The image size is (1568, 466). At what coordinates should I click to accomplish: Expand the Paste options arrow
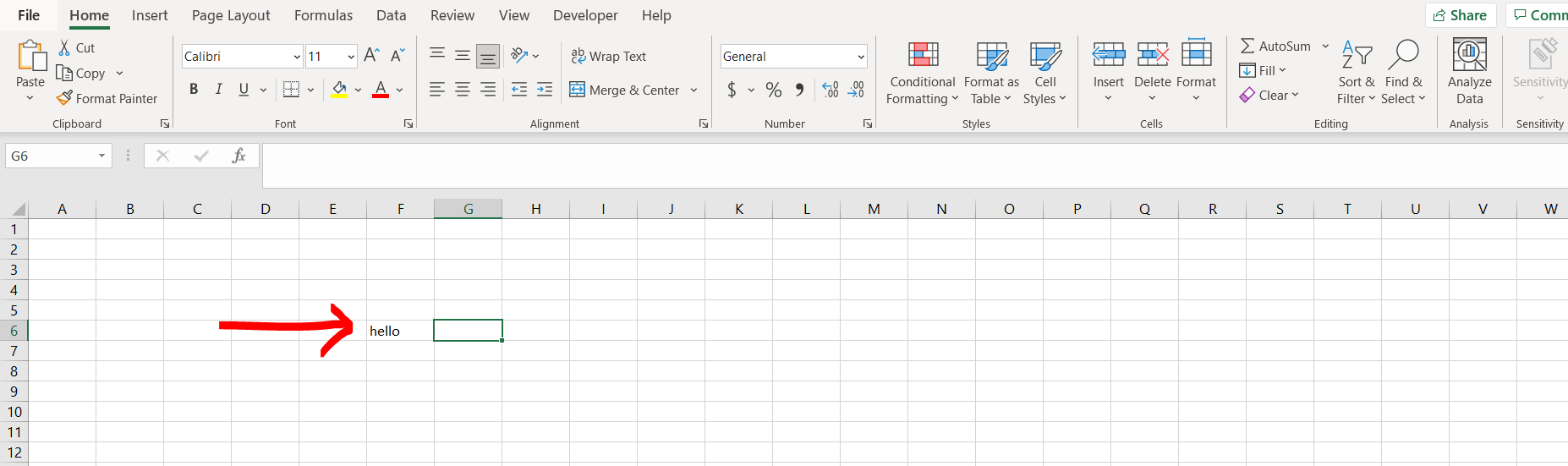[30, 98]
